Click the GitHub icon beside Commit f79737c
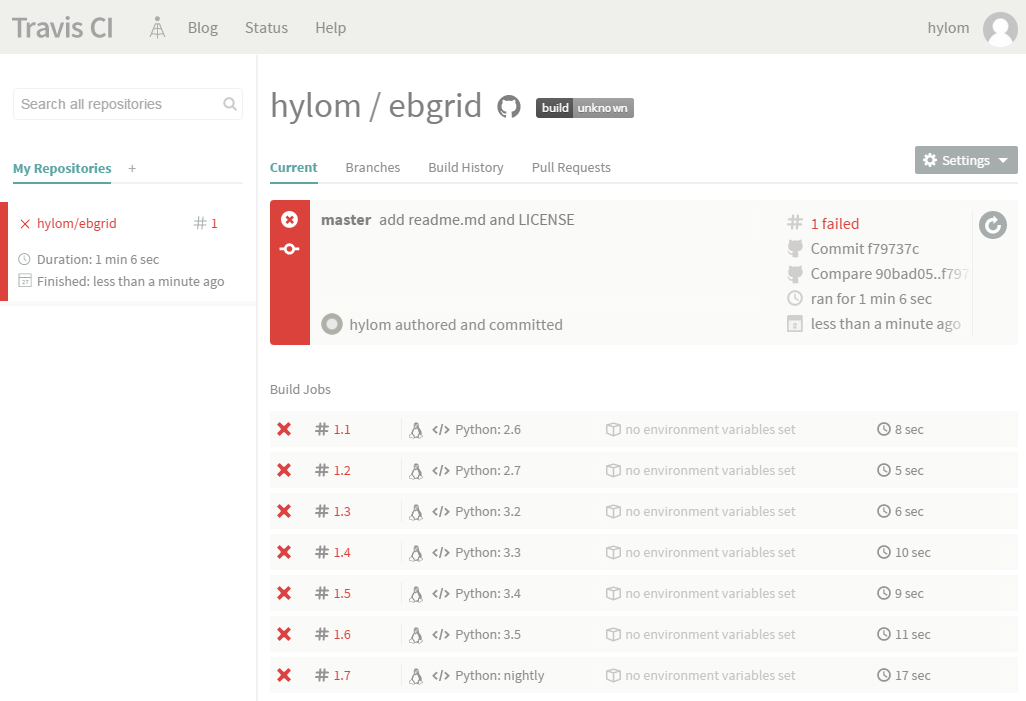 click(795, 249)
